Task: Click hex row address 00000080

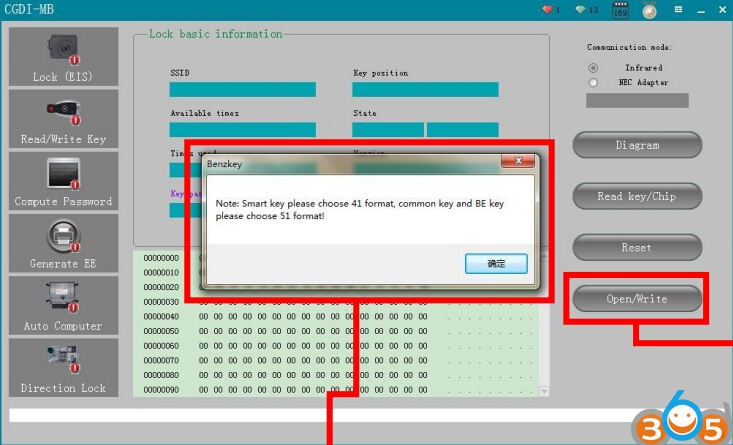Action: click(161, 375)
